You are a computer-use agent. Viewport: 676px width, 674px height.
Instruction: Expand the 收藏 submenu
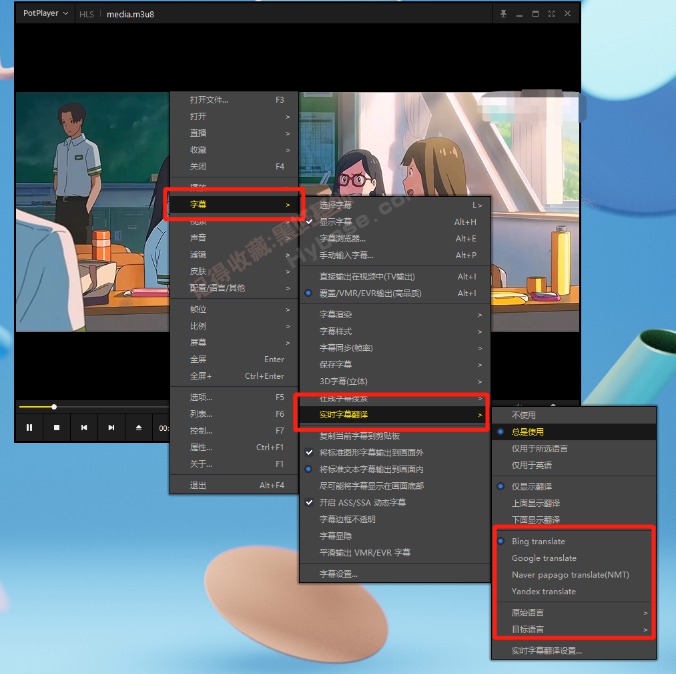coord(234,150)
